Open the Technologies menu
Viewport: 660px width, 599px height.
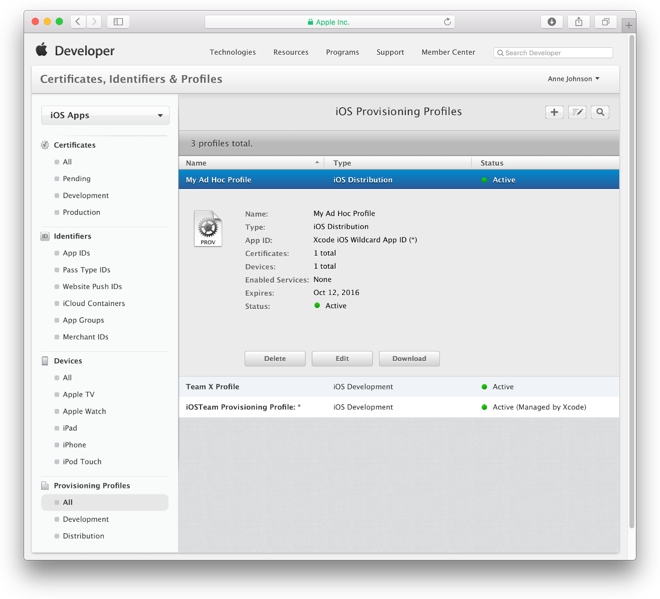point(233,52)
